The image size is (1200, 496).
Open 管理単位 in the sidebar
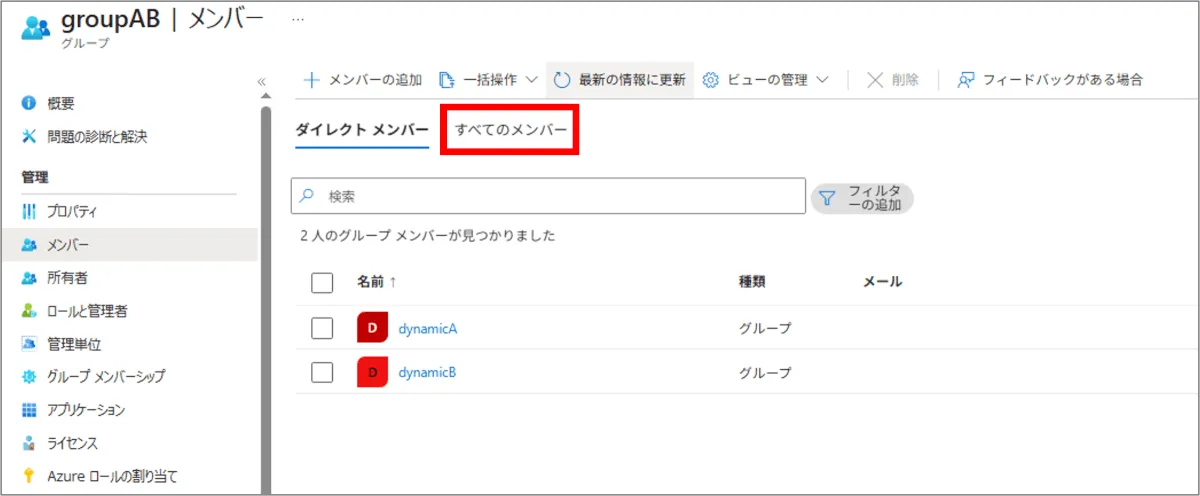74,344
